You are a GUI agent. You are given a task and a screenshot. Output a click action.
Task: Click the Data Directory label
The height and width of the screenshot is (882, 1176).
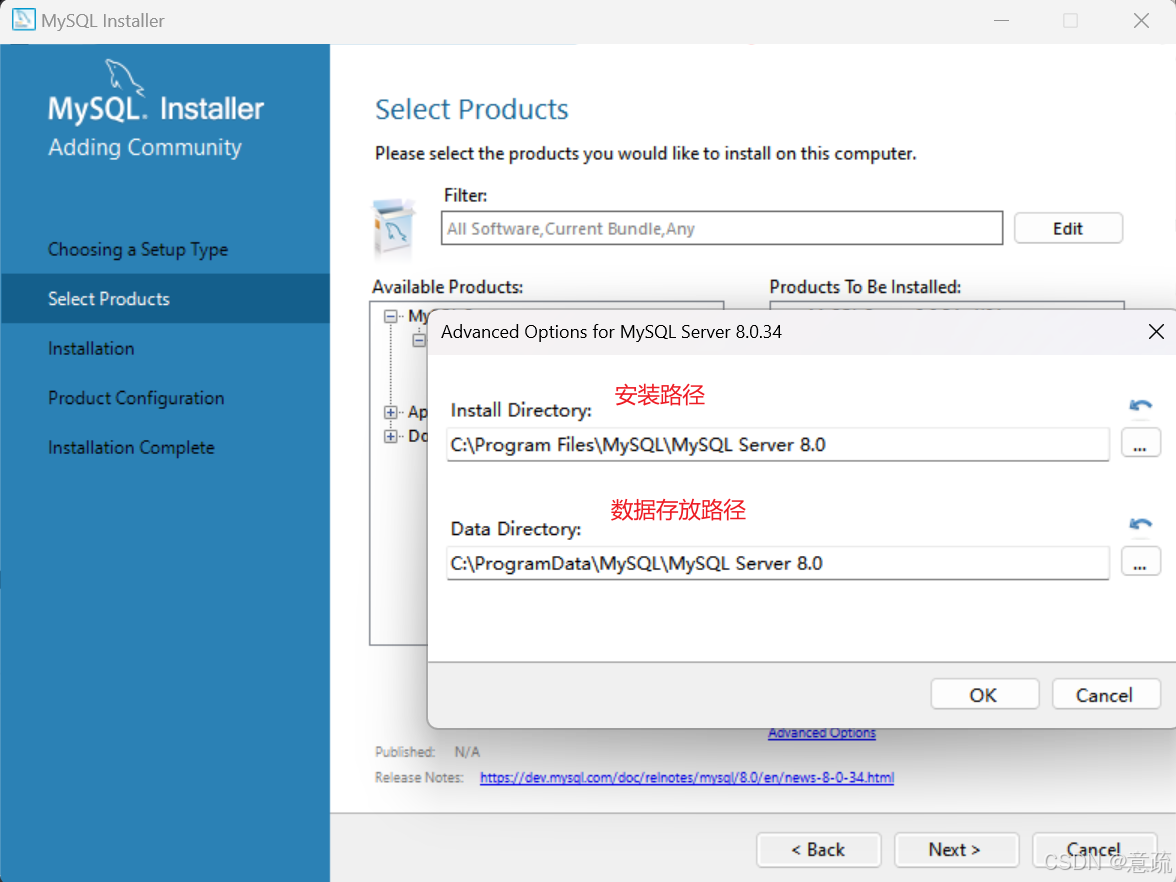(x=516, y=529)
